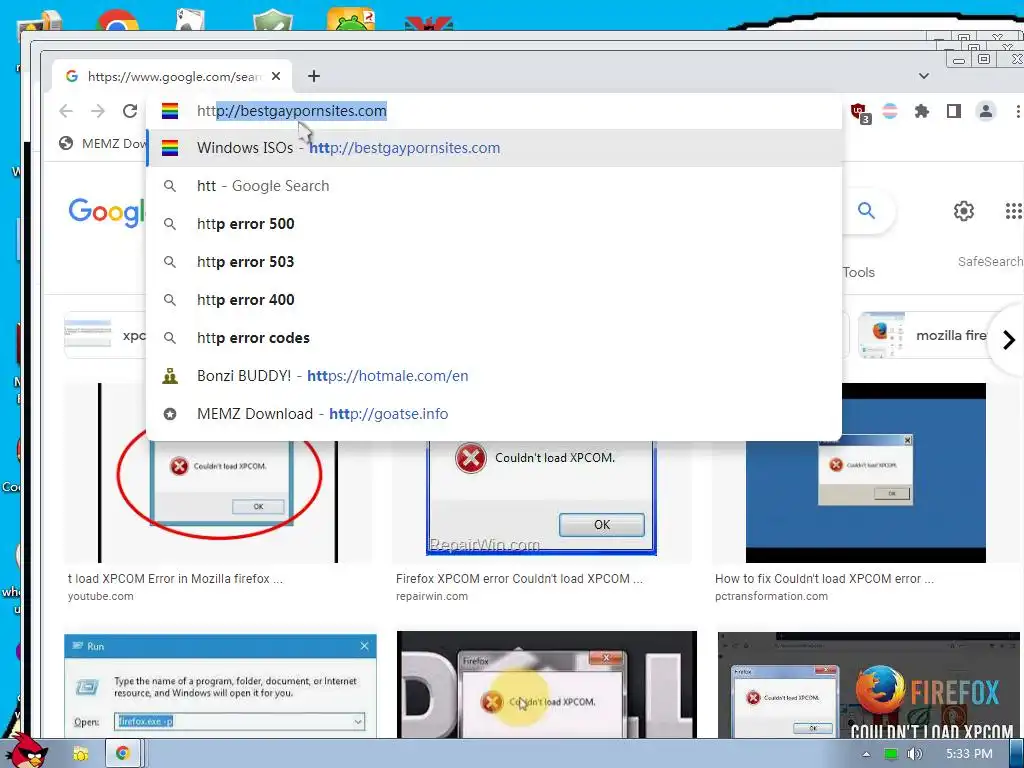Open the extensions puzzle menu
Viewport: 1024px width, 768px height.
tap(921, 111)
